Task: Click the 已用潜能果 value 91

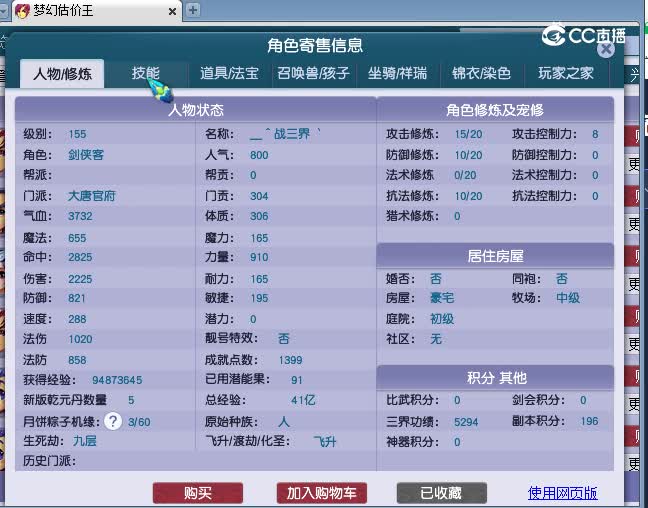Action: pos(297,380)
